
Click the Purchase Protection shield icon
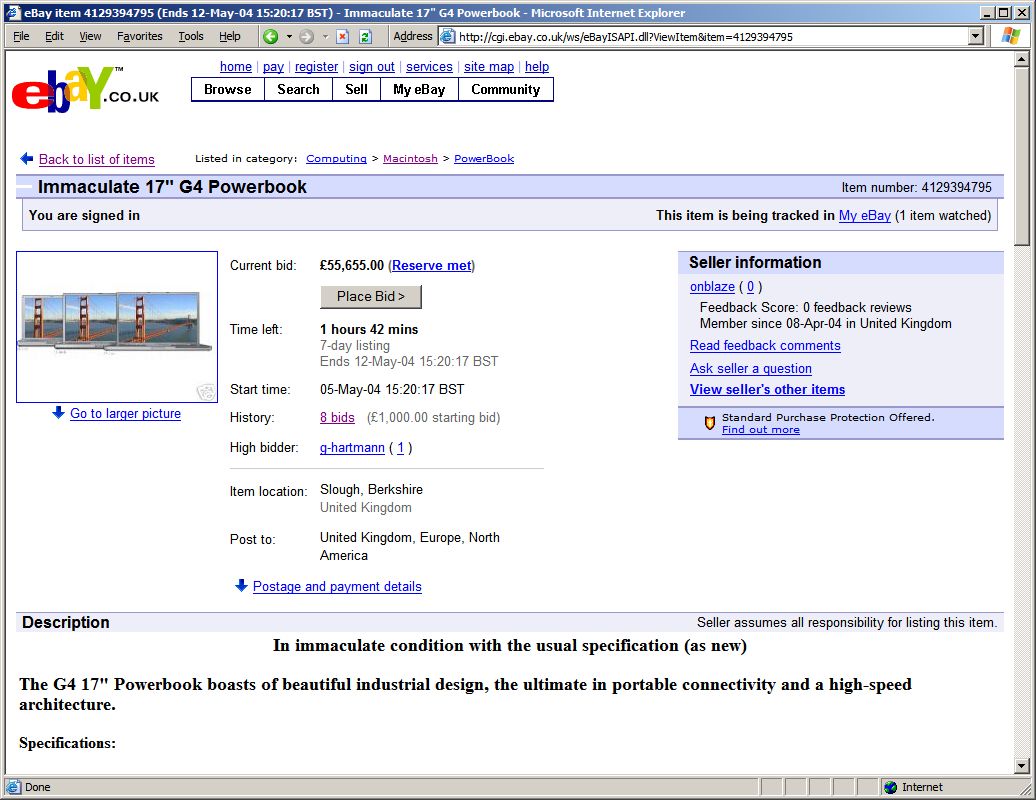pyautogui.click(x=710, y=423)
